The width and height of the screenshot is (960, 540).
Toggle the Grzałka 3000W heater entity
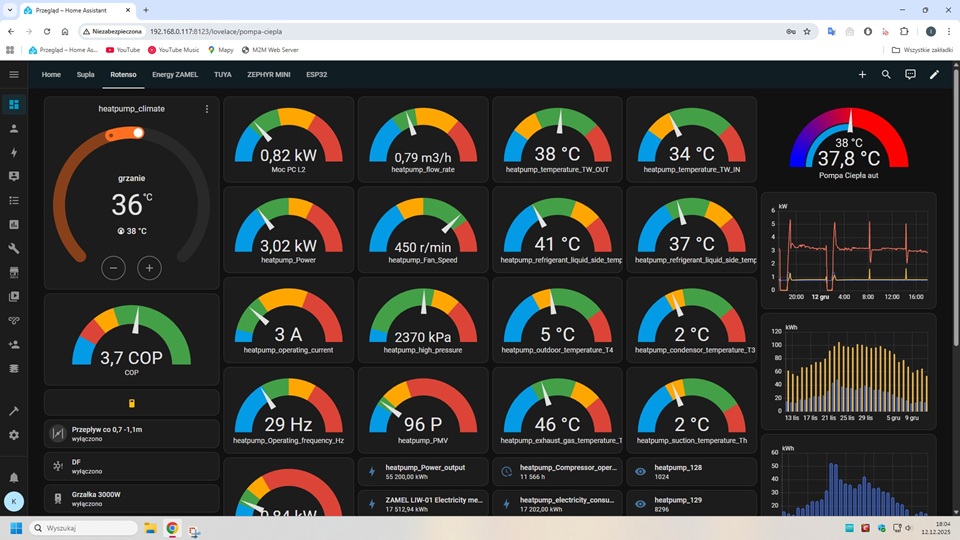[x=131, y=498]
